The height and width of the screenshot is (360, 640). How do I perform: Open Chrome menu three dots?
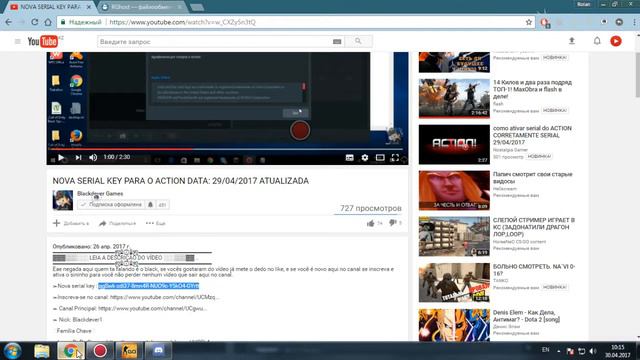point(634,22)
